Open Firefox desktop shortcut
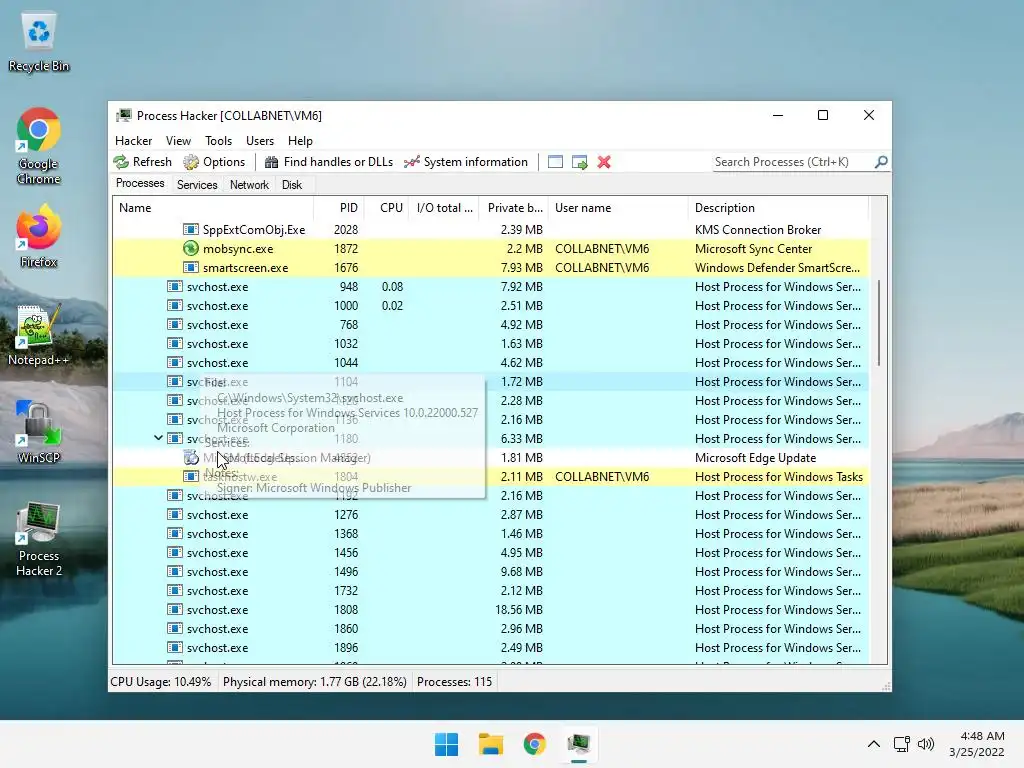 [39, 236]
